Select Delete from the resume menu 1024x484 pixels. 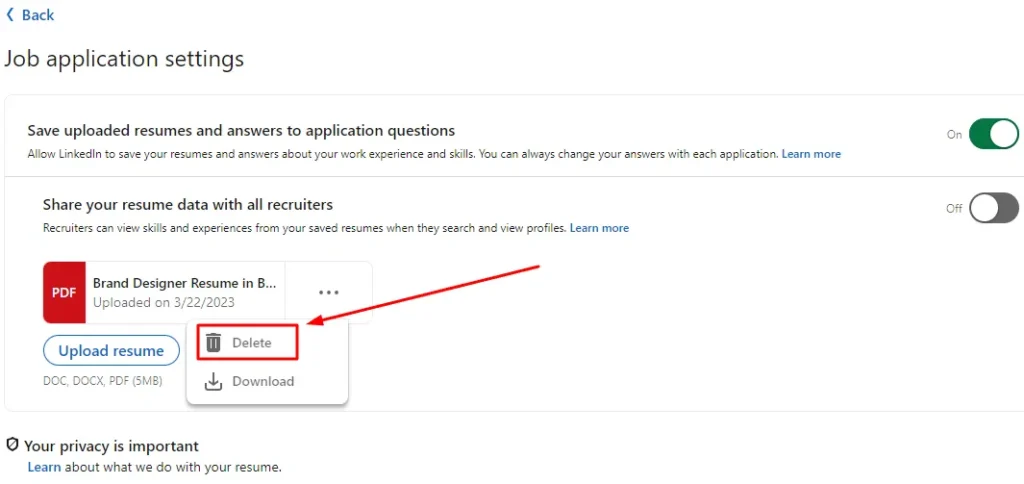coord(251,343)
